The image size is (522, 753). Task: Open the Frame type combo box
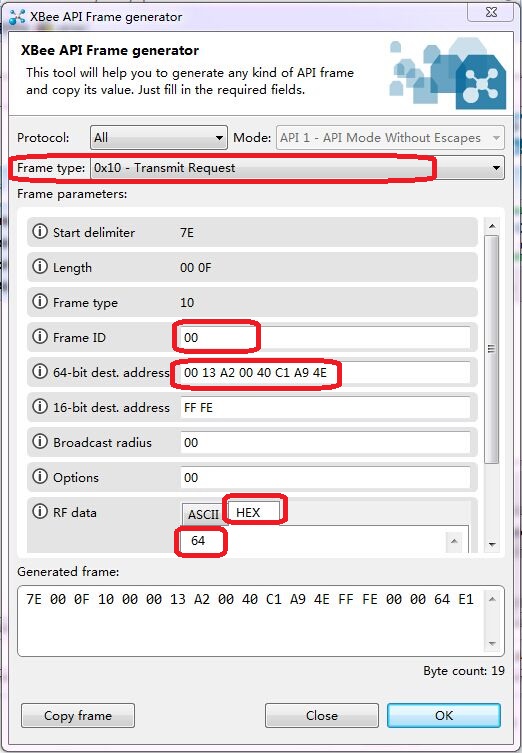[x=297, y=168]
